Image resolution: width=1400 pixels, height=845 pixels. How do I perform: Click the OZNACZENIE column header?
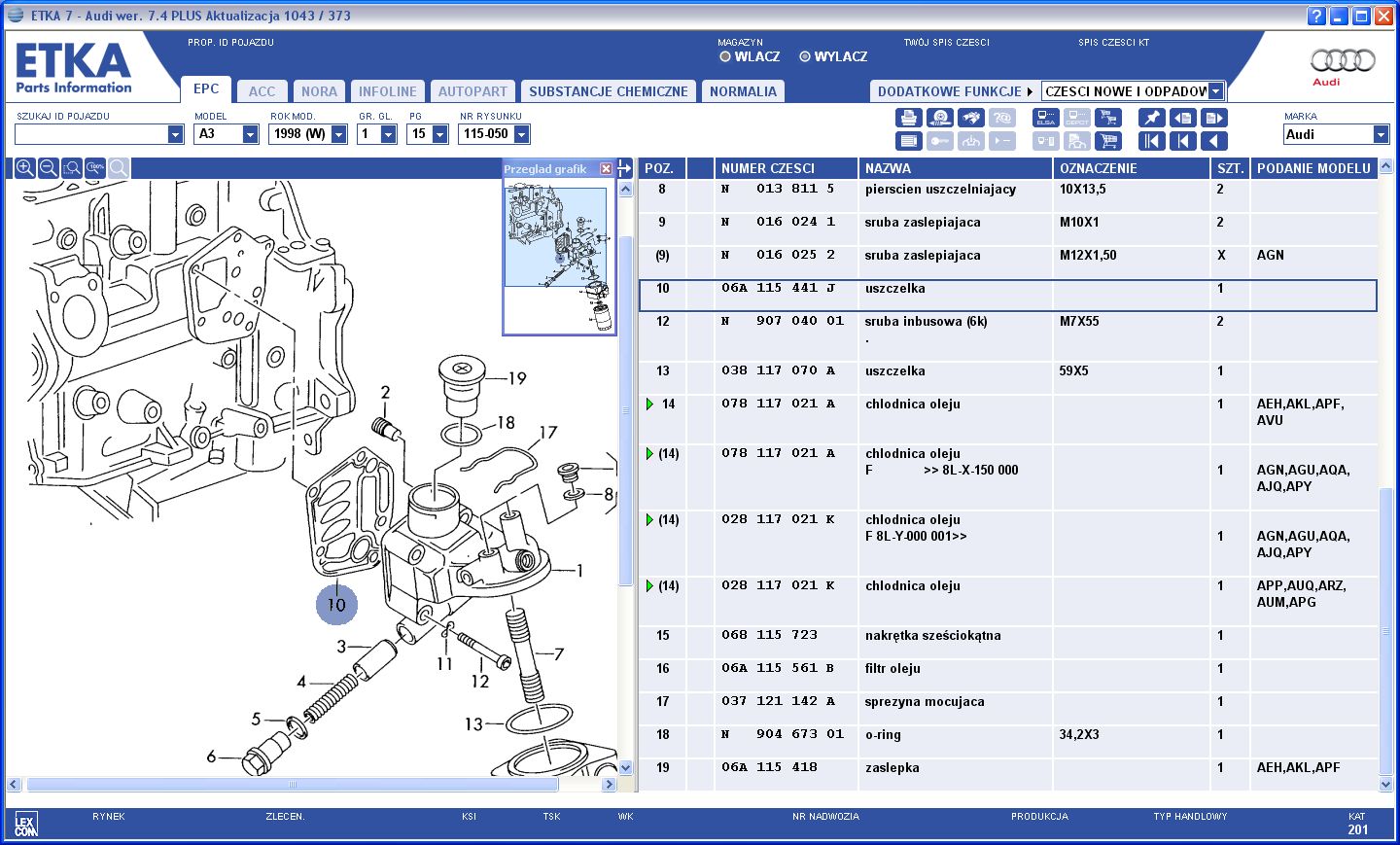[x=1132, y=168]
